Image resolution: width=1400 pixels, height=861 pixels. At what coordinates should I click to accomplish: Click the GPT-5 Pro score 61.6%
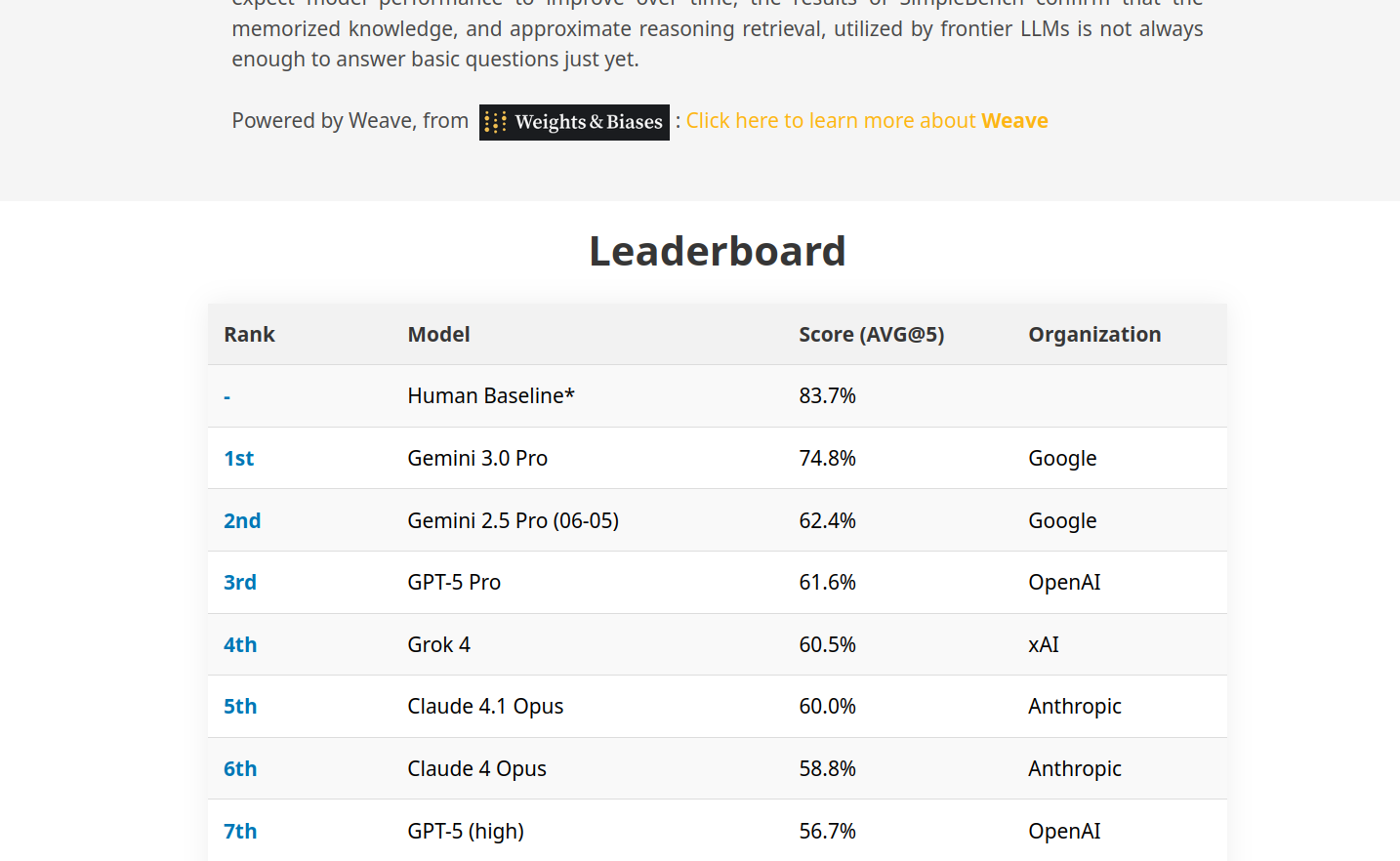(827, 583)
